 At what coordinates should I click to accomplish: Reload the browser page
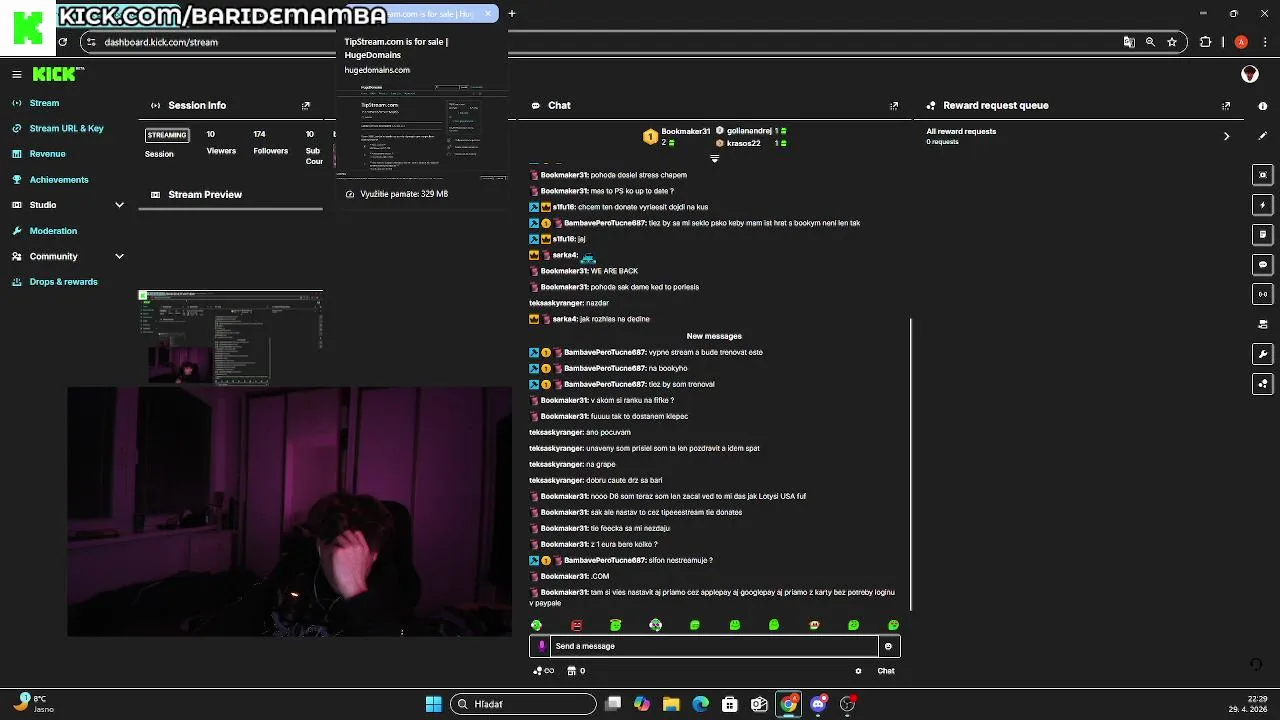coord(63,42)
